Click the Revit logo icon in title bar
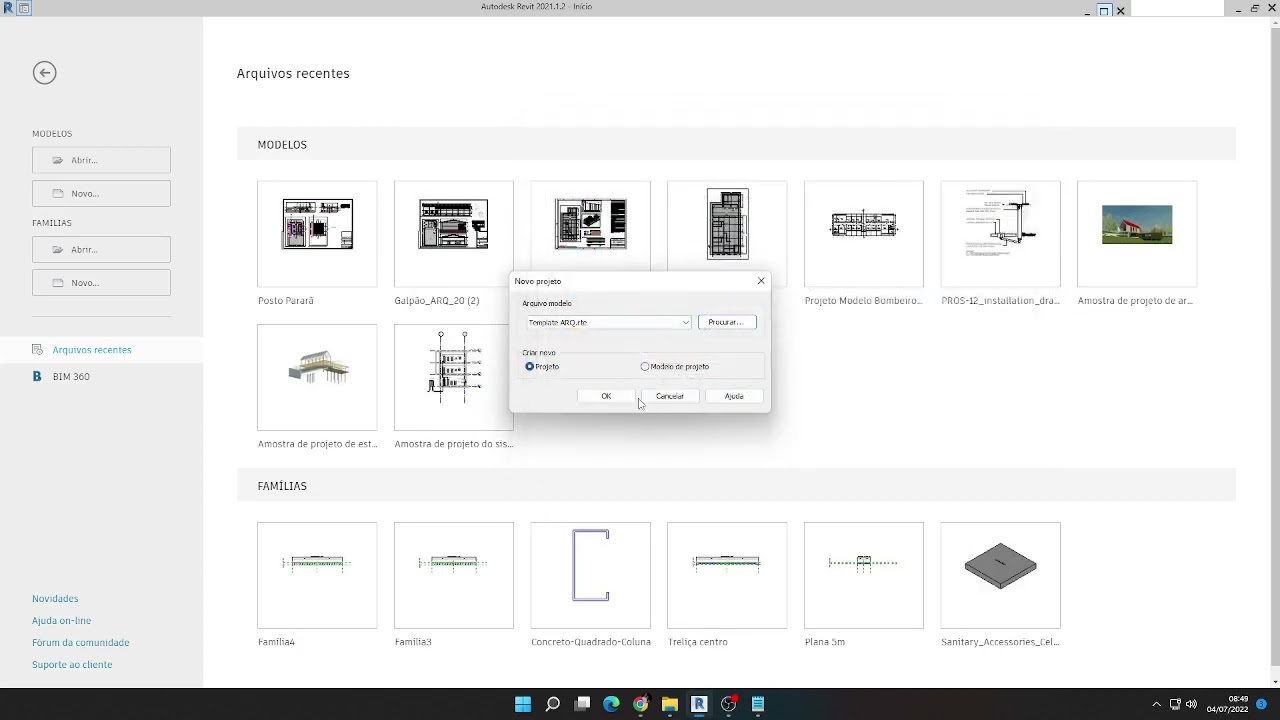This screenshot has width=1280, height=720. pyautogui.click(x=8, y=8)
